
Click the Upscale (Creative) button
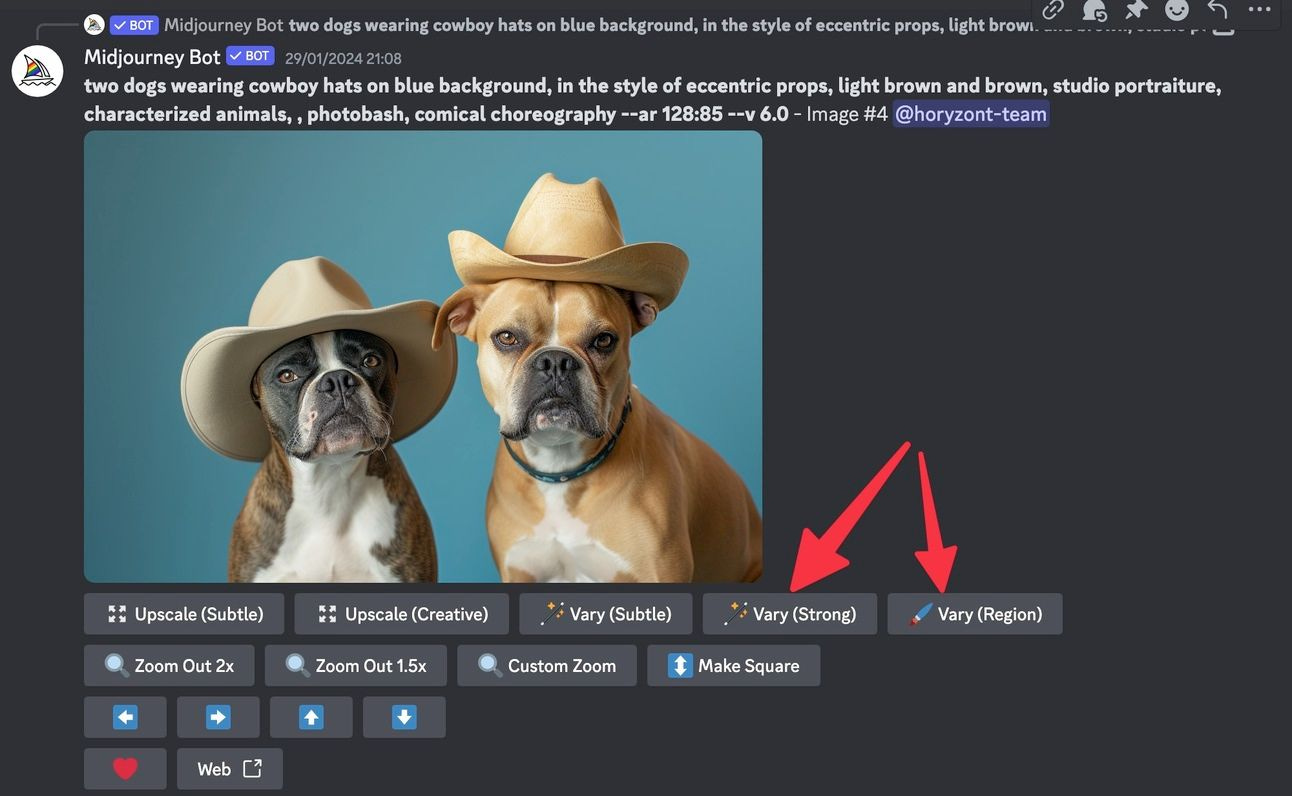(x=401, y=614)
